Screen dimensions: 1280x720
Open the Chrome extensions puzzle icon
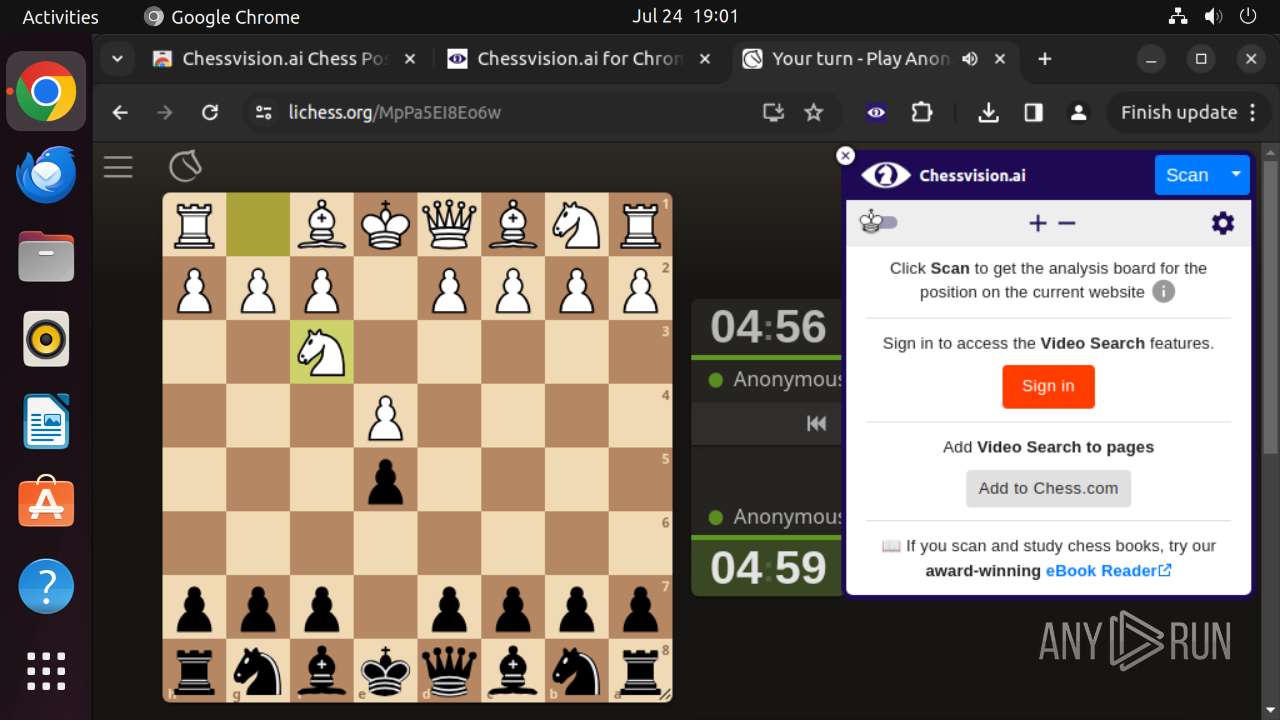coord(922,113)
